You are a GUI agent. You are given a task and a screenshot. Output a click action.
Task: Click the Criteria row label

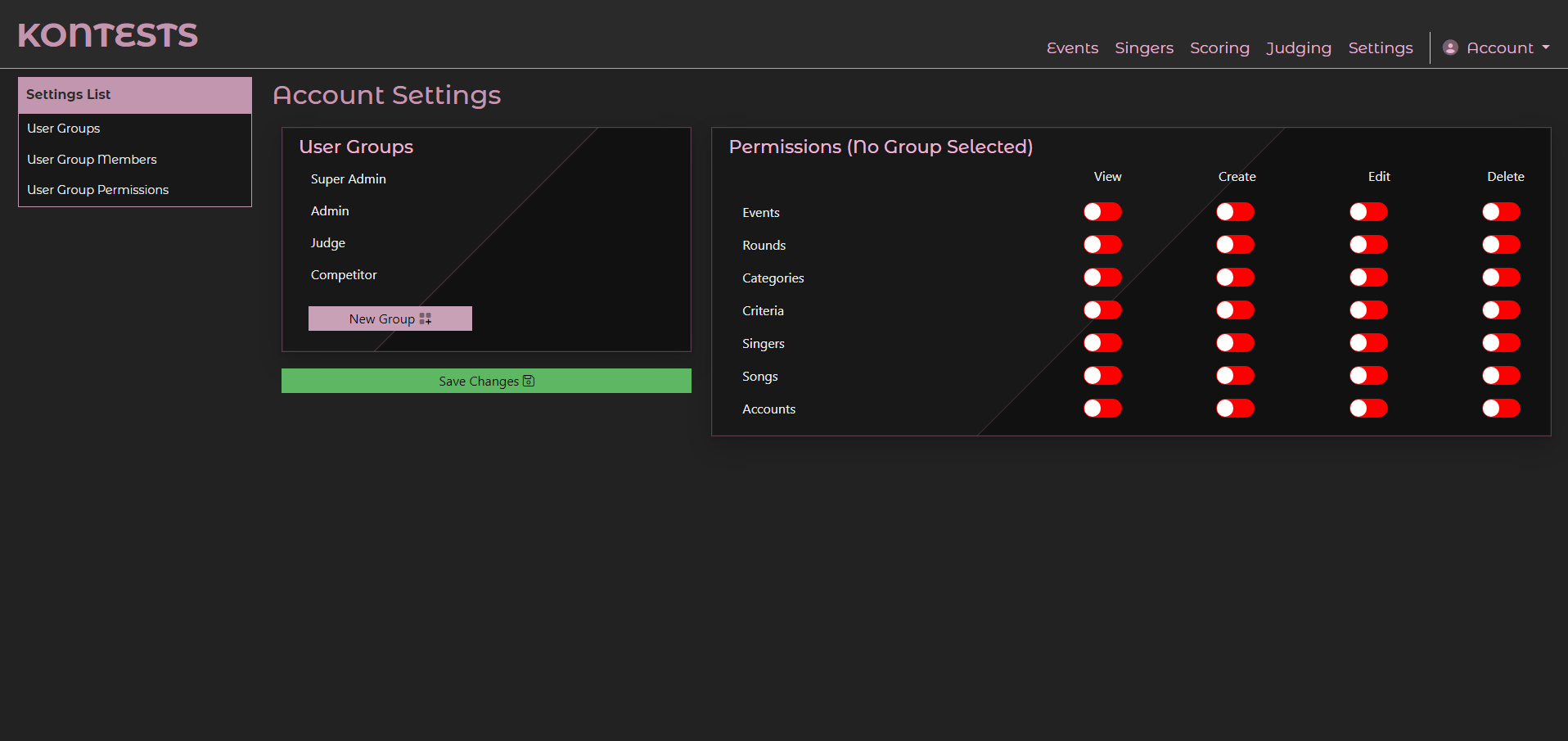[763, 311]
